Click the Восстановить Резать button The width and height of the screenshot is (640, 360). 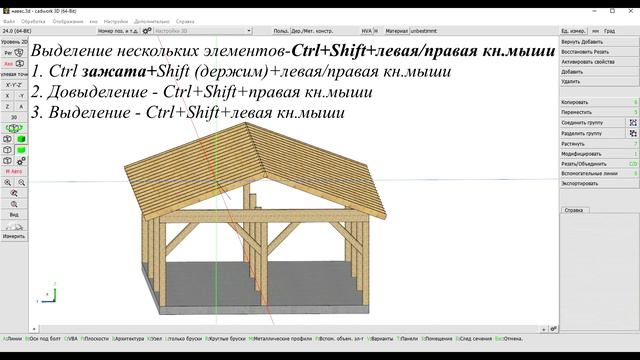tap(599, 52)
